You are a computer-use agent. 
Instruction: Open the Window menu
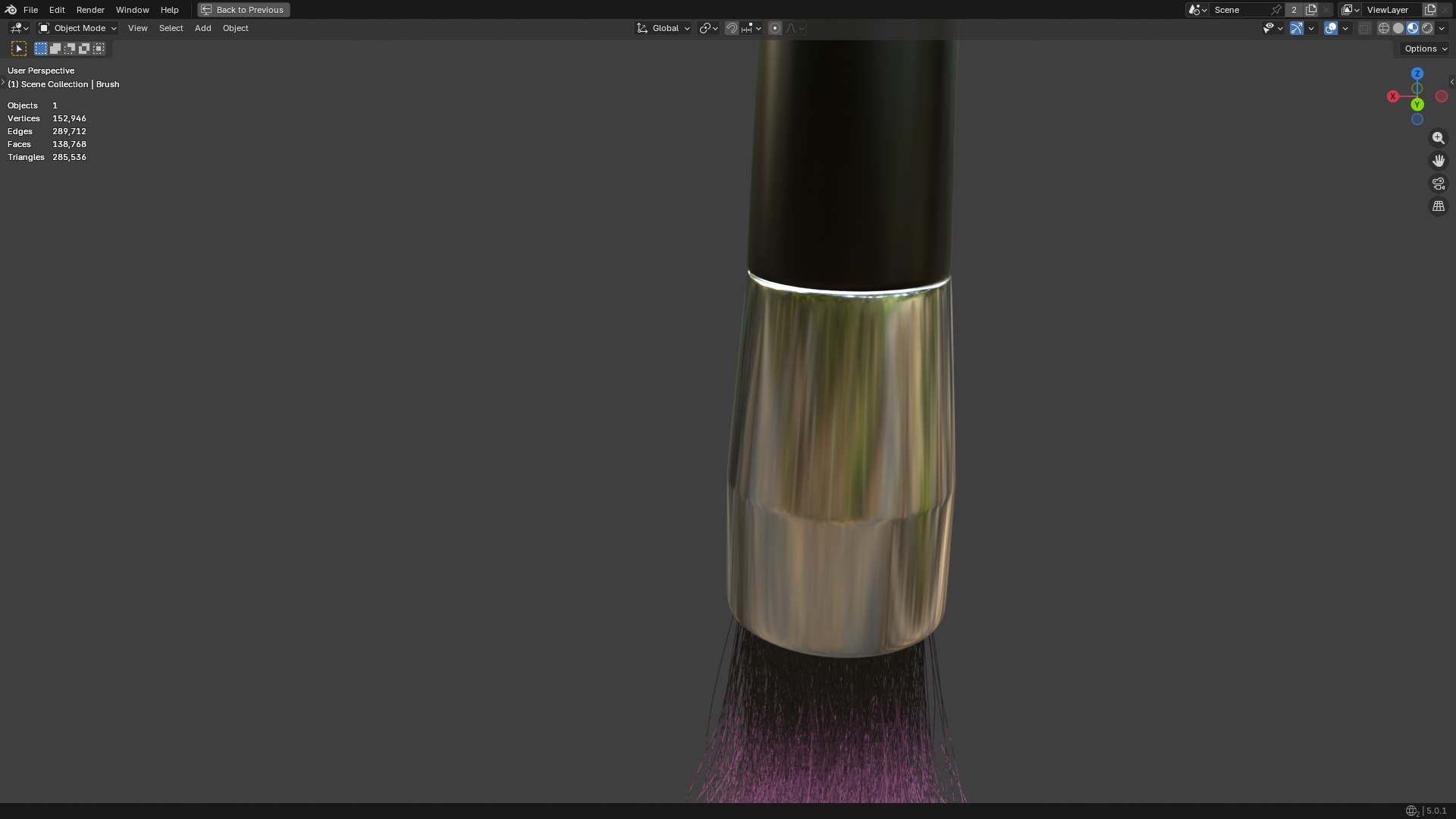(132, 10)
